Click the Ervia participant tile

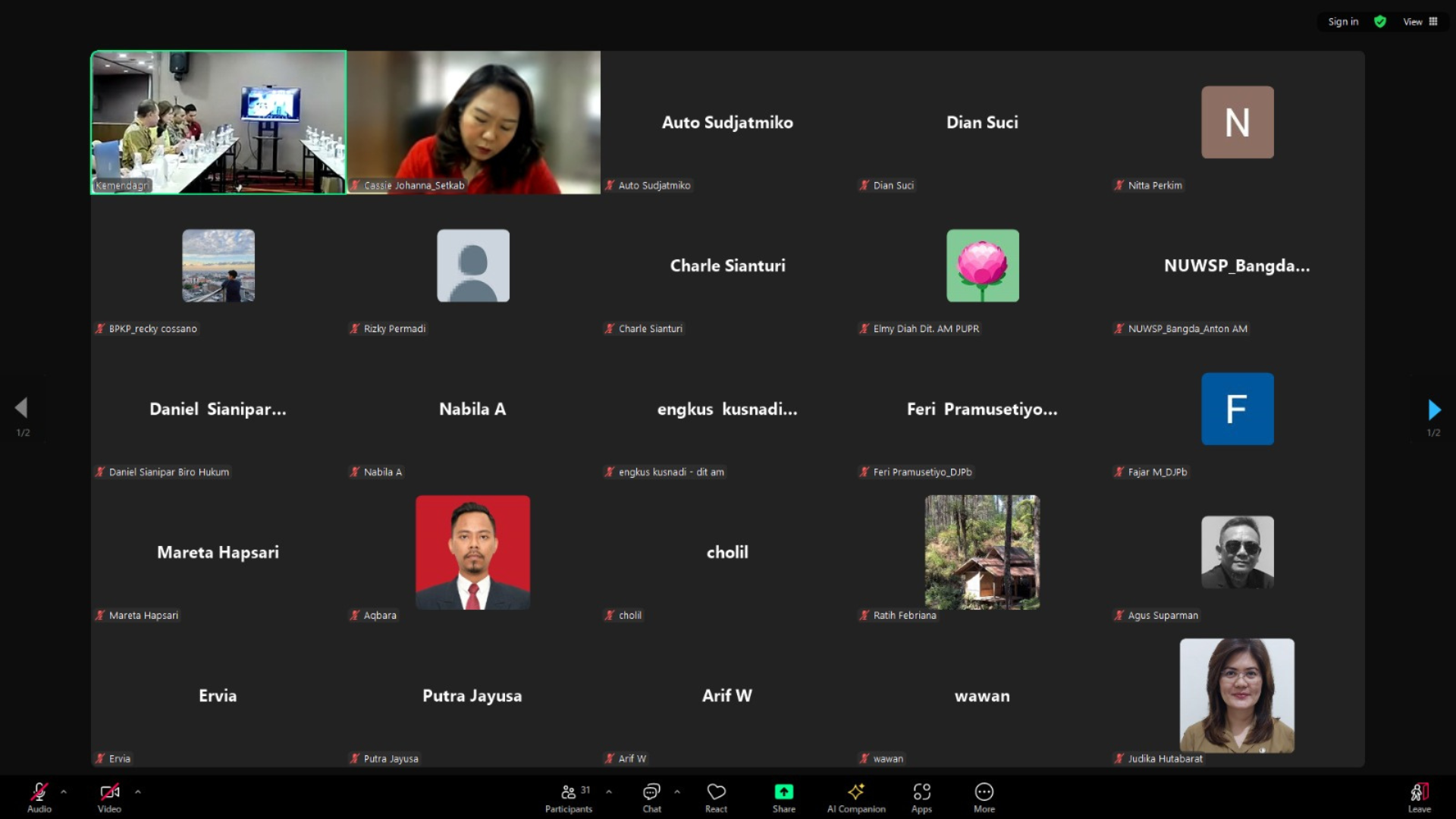coord(218,695)
